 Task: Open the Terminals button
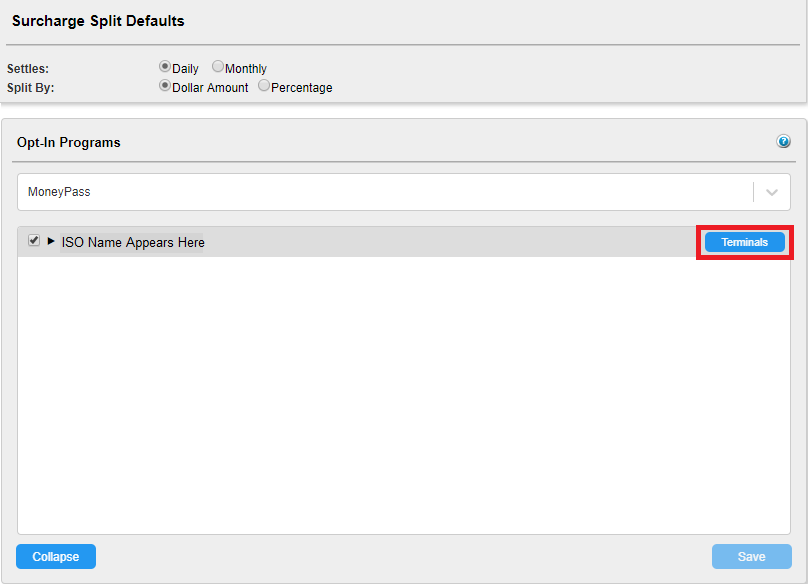coord(745,242)
